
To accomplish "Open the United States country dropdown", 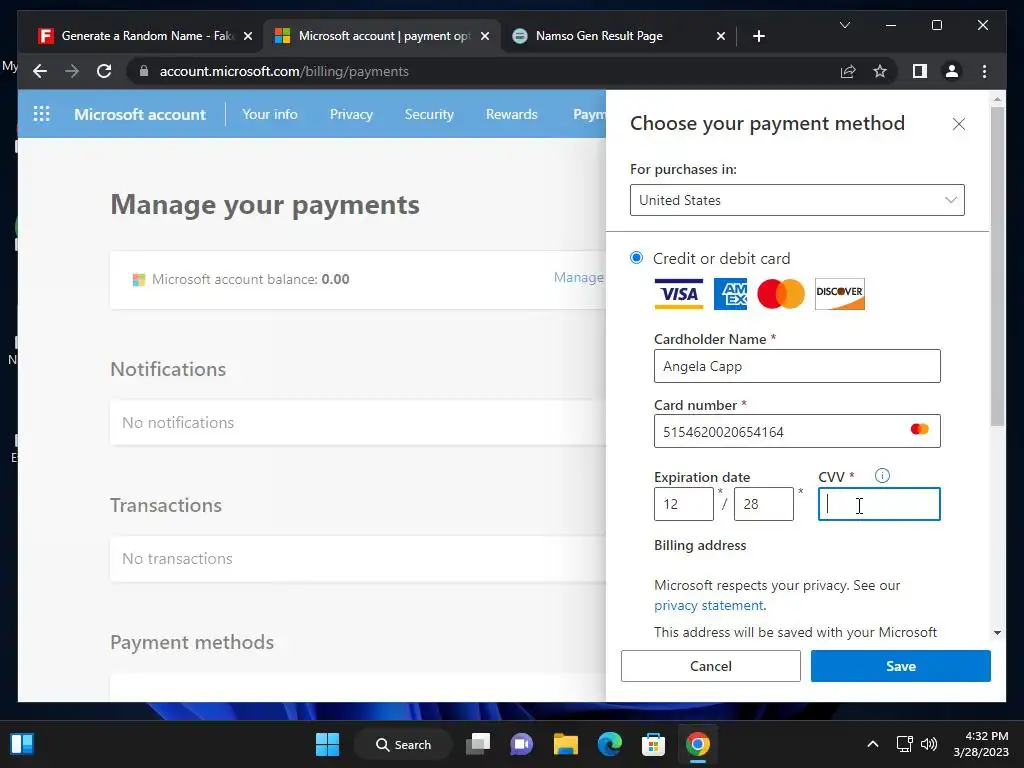I will pyautogui.click(x=797, y=200).
